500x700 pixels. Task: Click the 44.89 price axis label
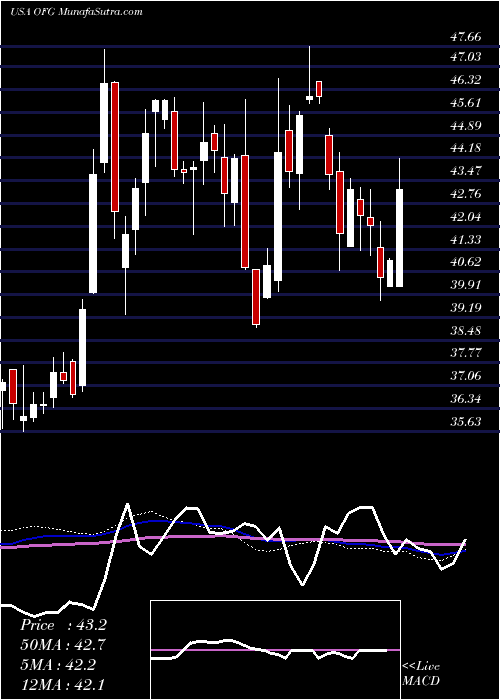click(466, 126)
